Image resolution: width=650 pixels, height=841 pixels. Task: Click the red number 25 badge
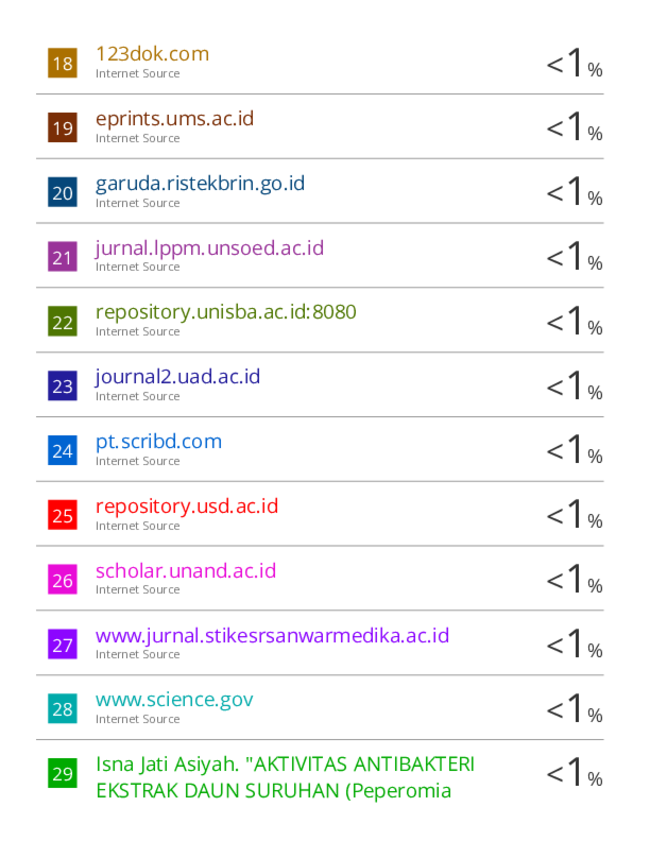(x=62, y=515)
